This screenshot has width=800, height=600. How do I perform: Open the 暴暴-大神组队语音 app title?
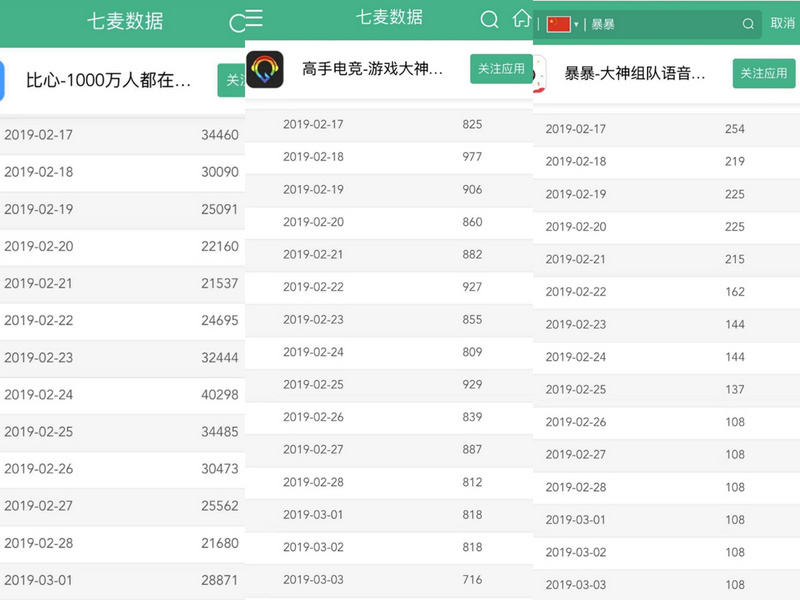(x=635, y=73)
